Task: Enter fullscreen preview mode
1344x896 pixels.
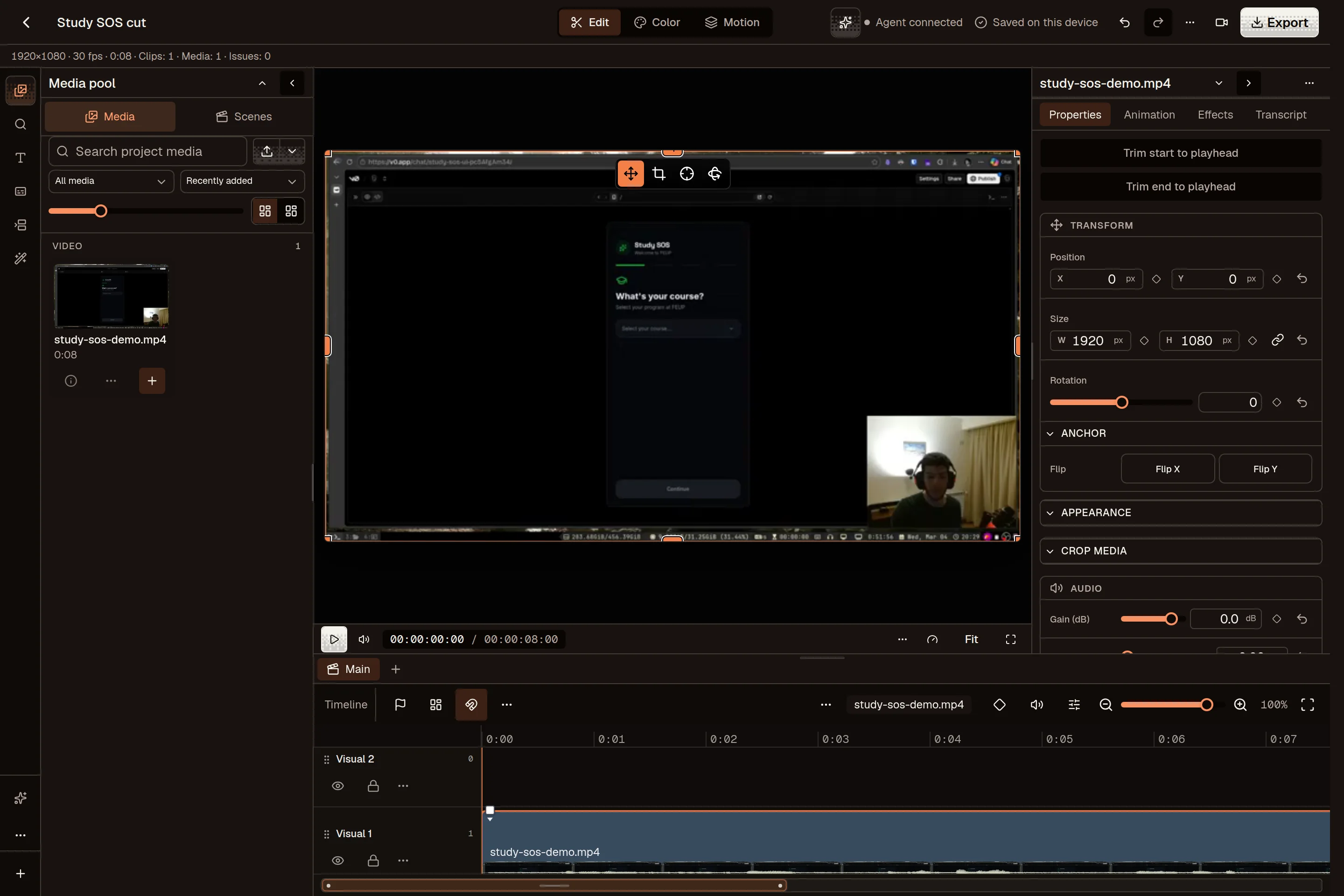Action: click(x=1011, y=639)
